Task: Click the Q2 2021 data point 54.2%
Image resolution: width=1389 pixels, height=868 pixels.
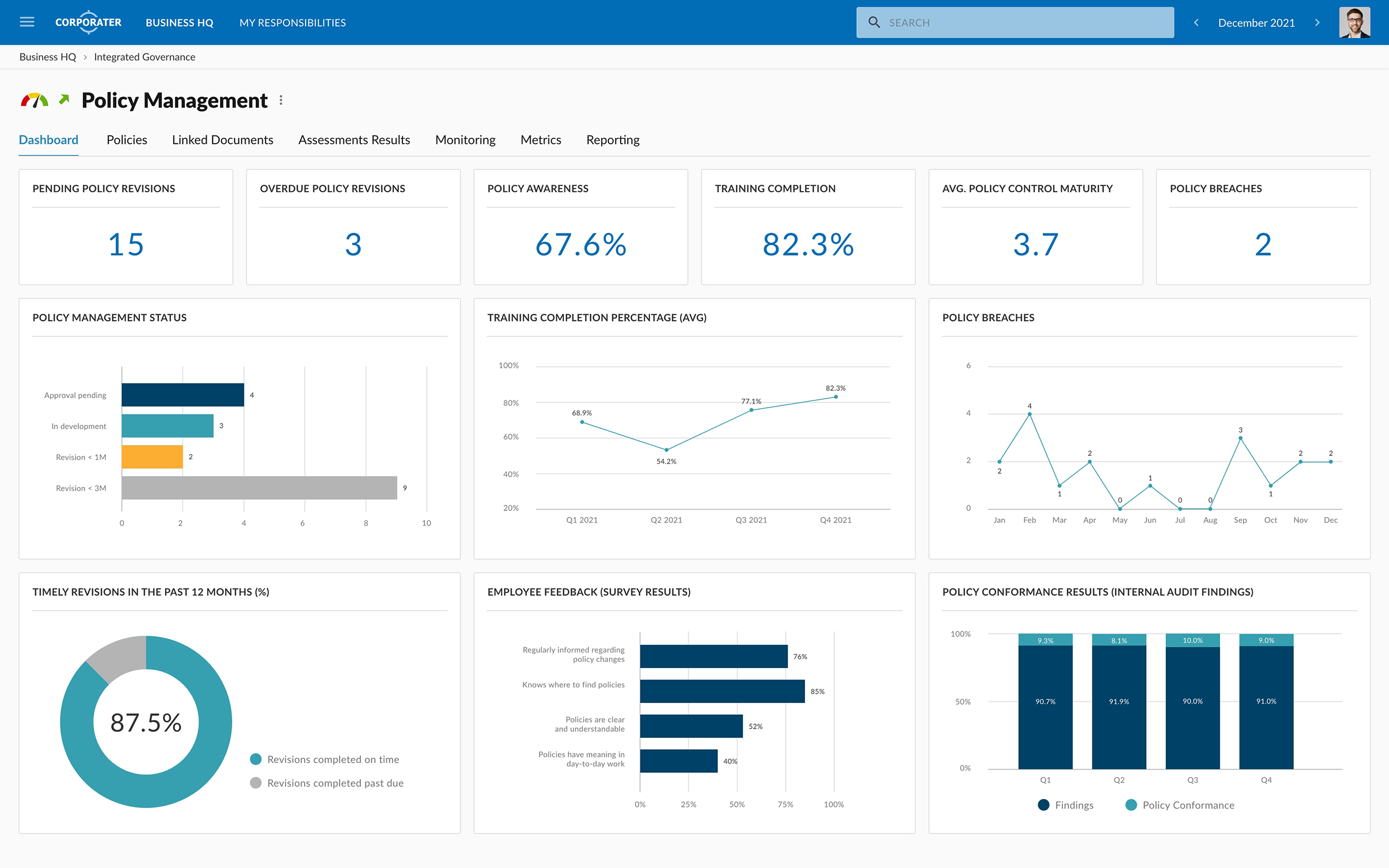Action: pos(666,450)
